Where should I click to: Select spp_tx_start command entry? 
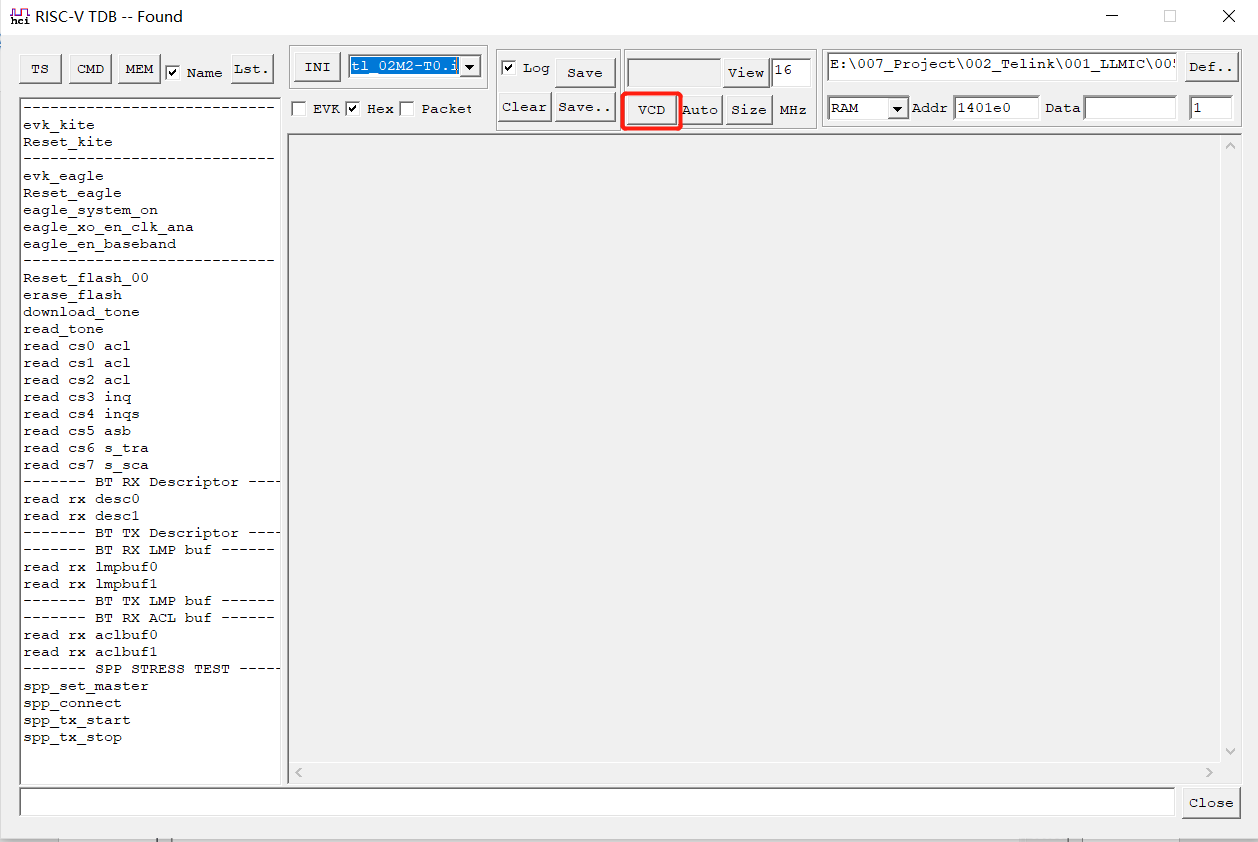[77, 720]
